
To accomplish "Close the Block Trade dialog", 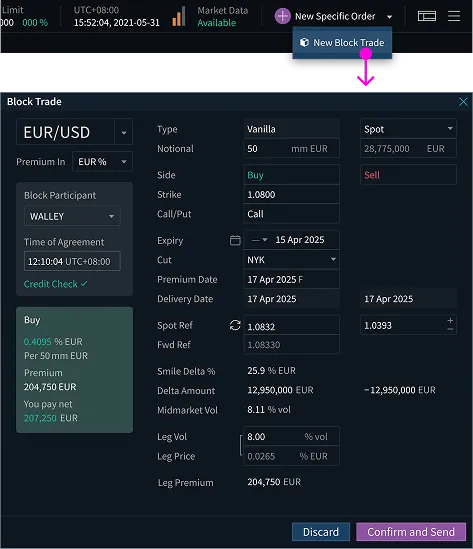I will (463, 102).
